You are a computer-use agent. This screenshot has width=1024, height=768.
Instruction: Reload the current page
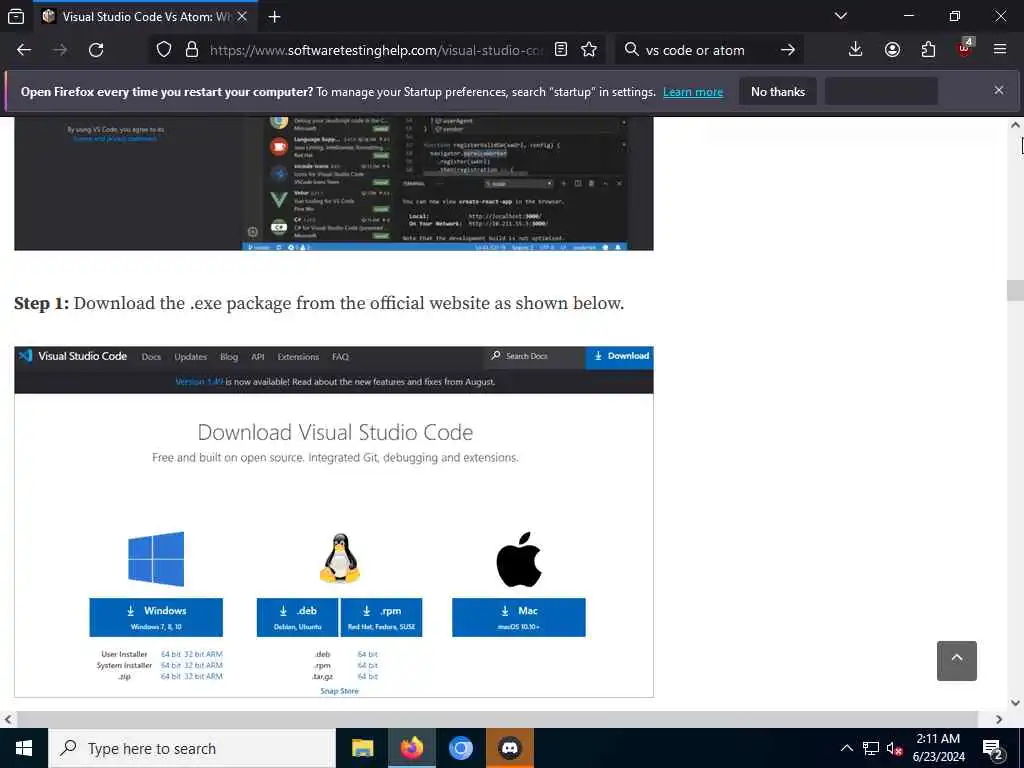pos(96,50)
